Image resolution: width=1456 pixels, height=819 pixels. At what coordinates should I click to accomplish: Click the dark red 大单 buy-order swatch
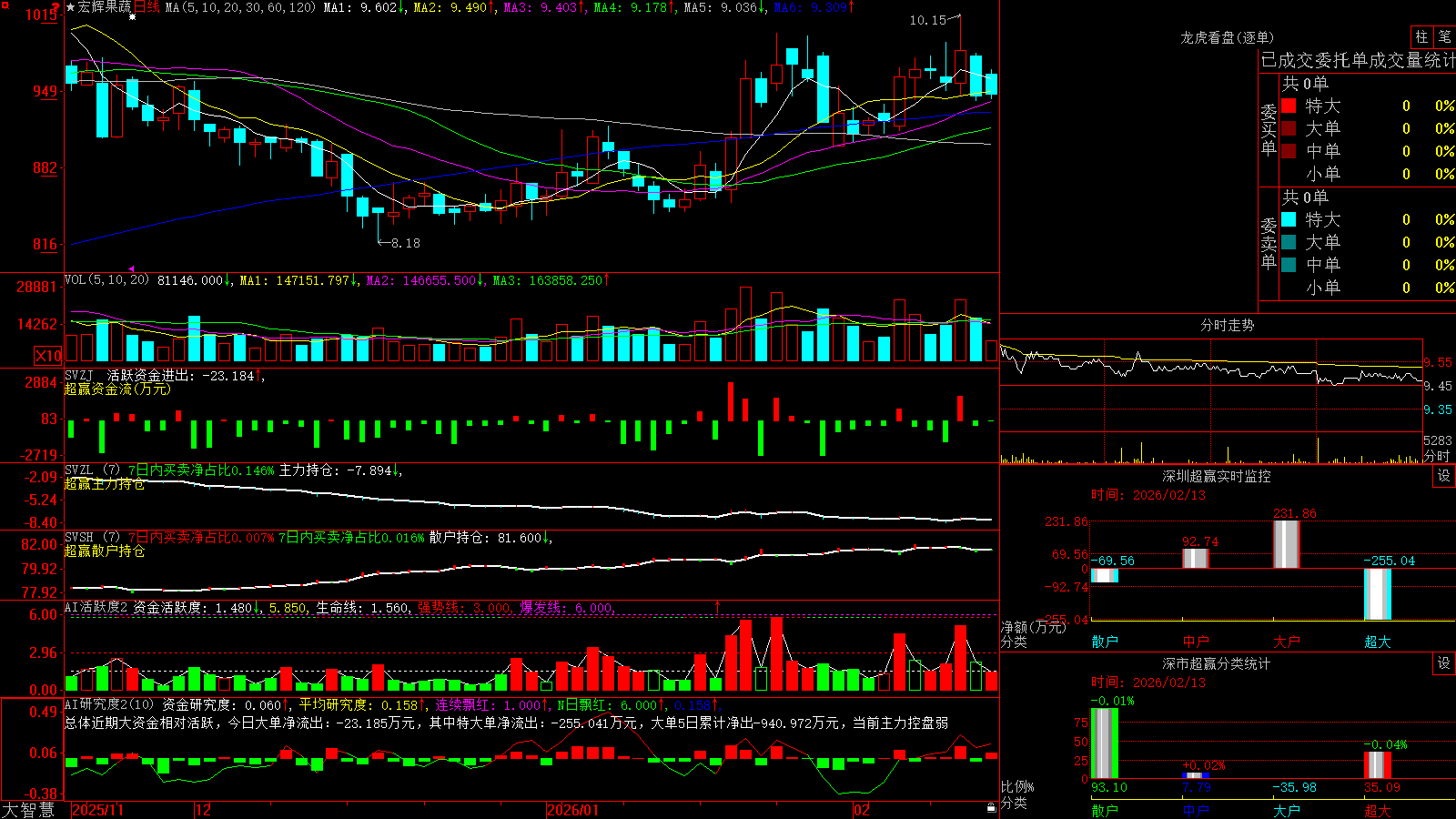pos(1289,128)
